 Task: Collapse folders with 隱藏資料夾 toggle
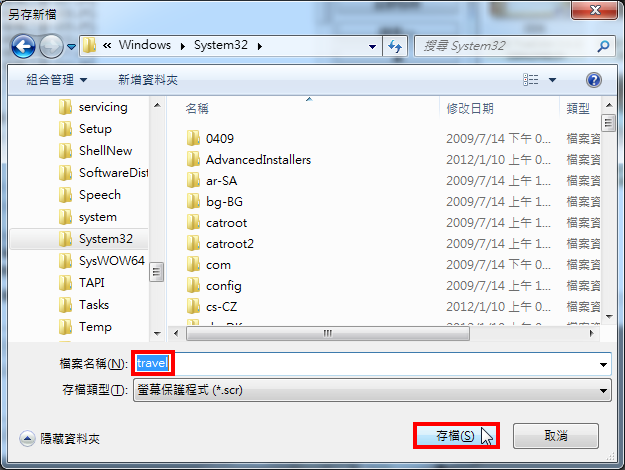(59, 439)
